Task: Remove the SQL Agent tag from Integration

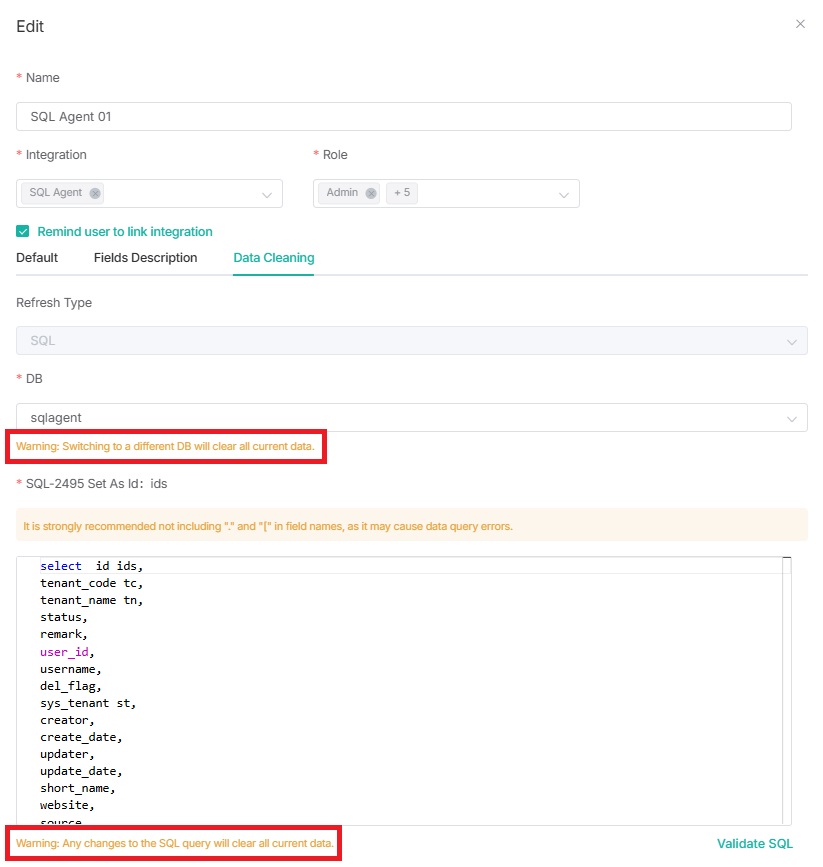Action: pyautogui.click(x=95, y=193)
